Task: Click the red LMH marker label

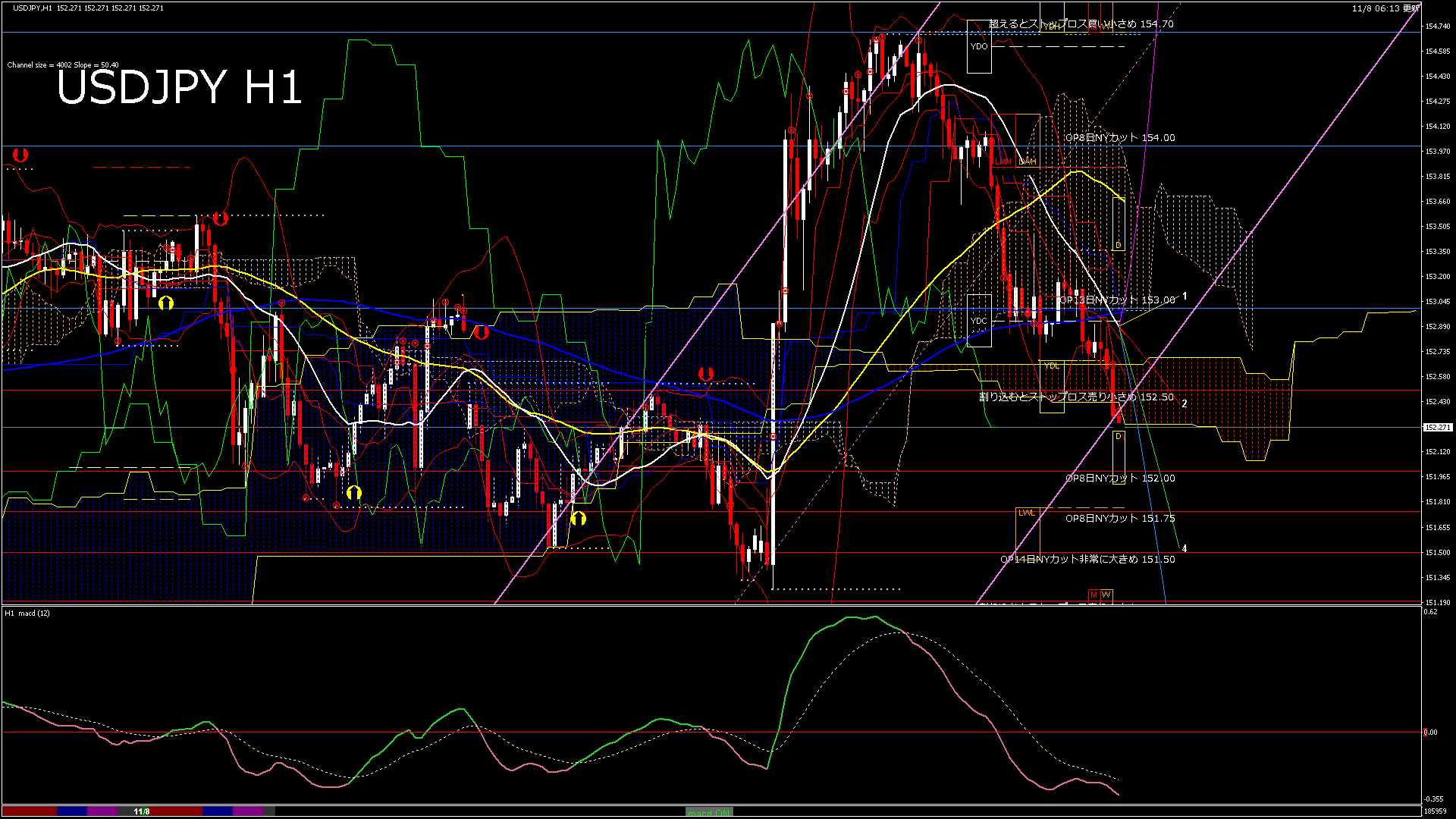Action: 1003,162
